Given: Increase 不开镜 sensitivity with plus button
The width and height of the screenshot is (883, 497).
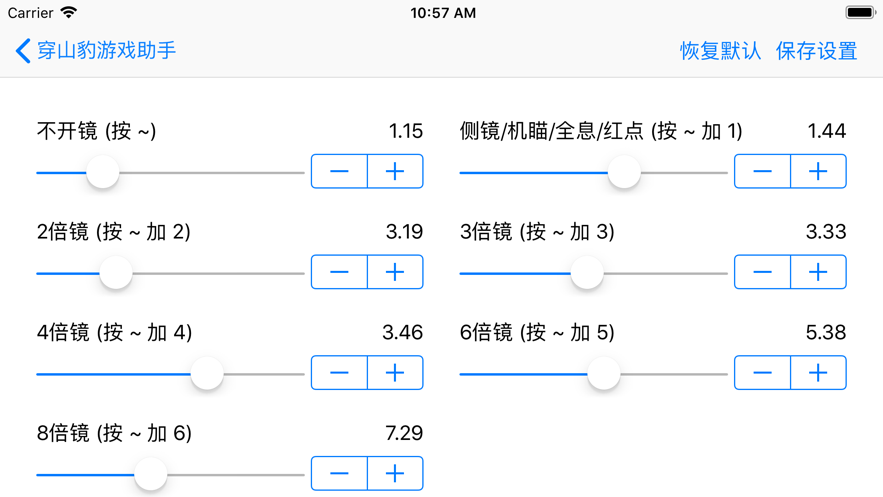Looking at the screenshot, I should point(395,172).
